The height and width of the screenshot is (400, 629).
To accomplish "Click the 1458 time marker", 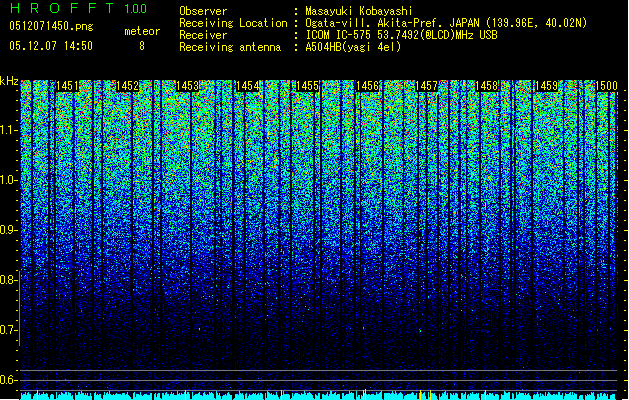I will coord(487,86).
